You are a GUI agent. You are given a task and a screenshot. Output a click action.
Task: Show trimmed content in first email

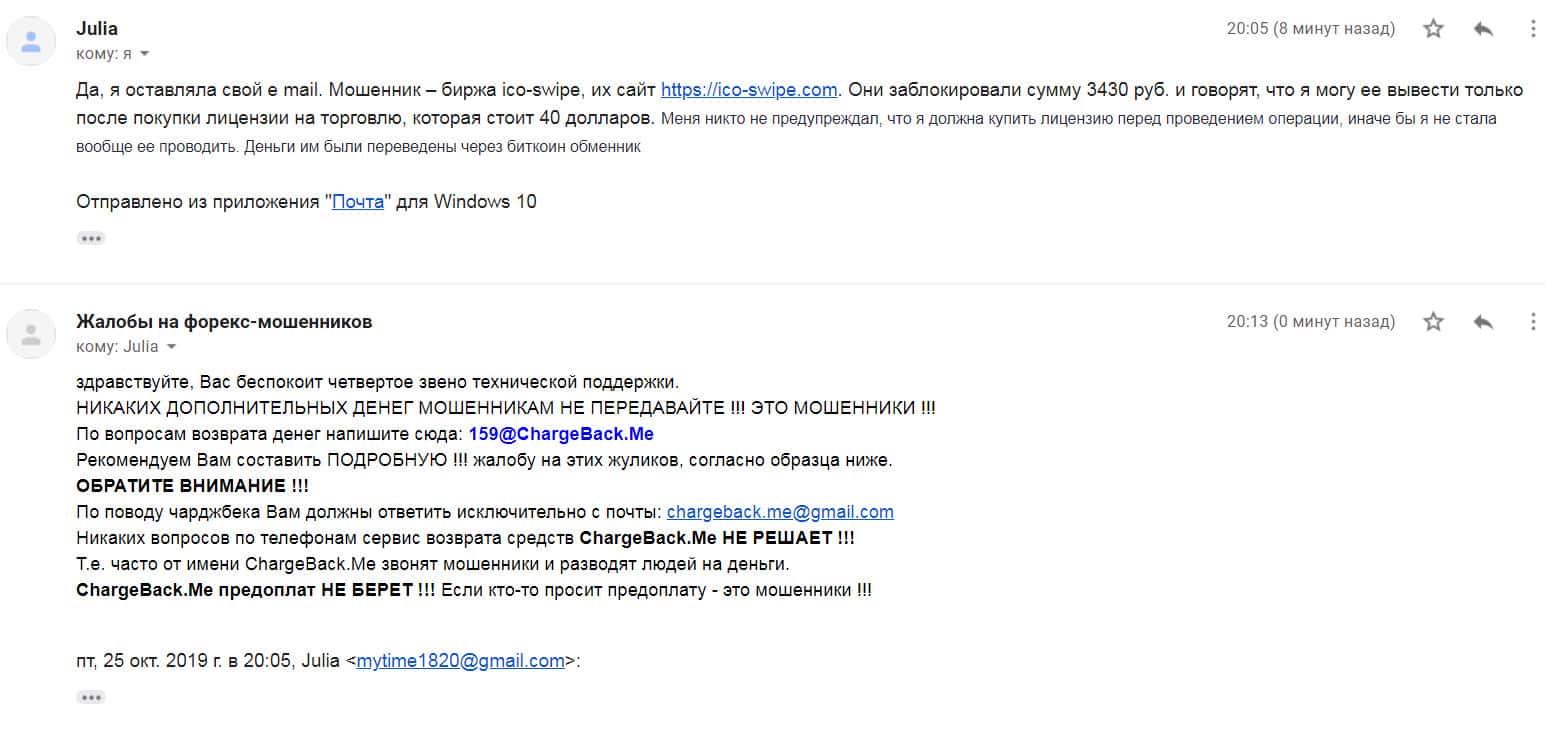pyautogui.click(x=91, y=238)
